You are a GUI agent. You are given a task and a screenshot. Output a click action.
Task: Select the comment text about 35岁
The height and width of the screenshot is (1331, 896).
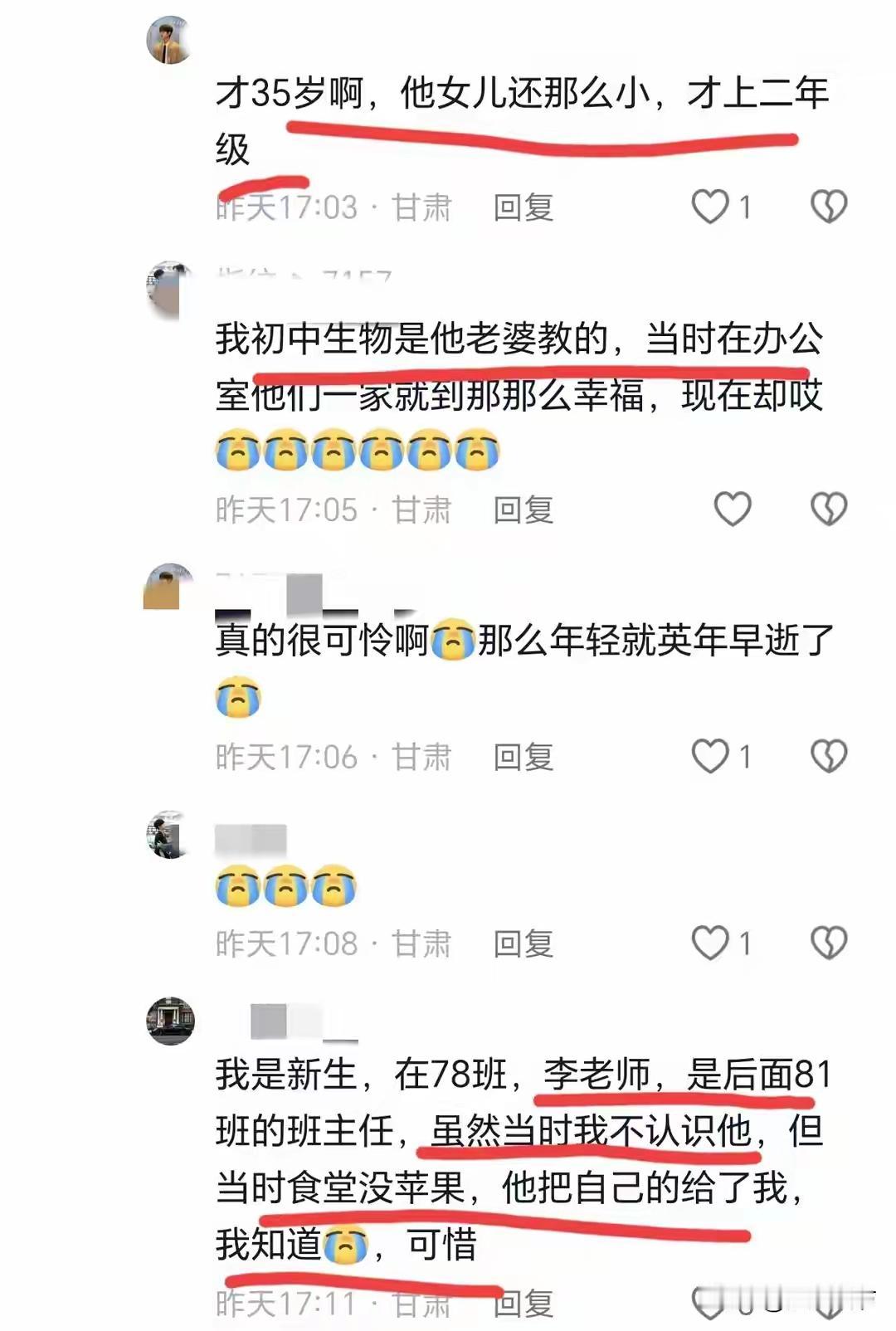click(523, 120)
